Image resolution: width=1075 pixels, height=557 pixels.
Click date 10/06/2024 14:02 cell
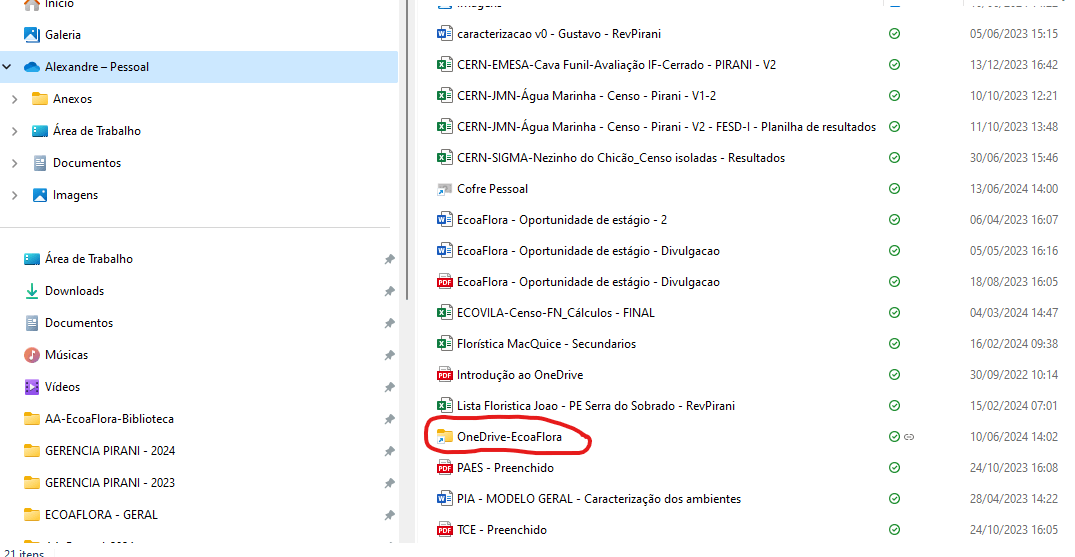[1013, 436]
